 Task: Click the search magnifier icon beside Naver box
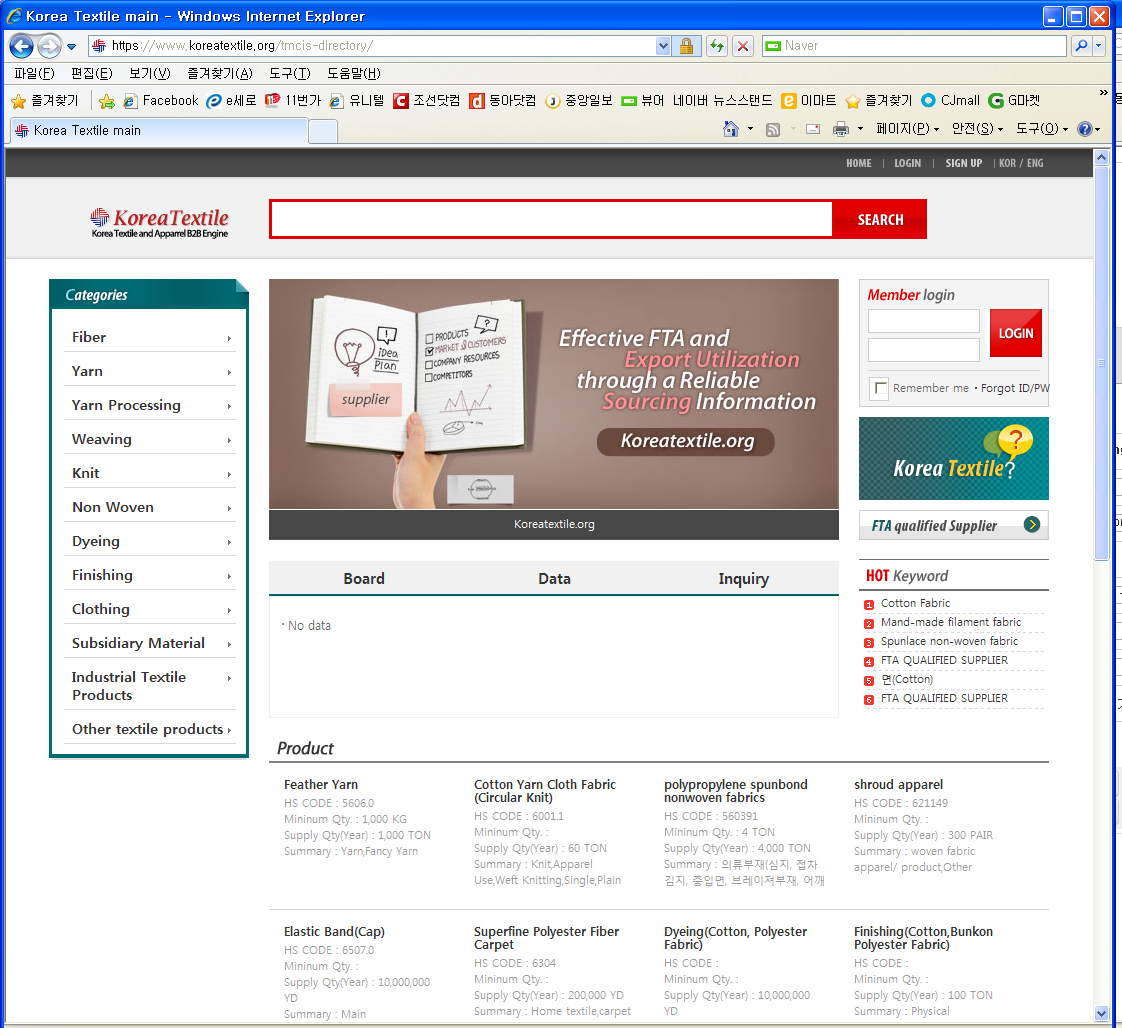(x=1081, y=46)
